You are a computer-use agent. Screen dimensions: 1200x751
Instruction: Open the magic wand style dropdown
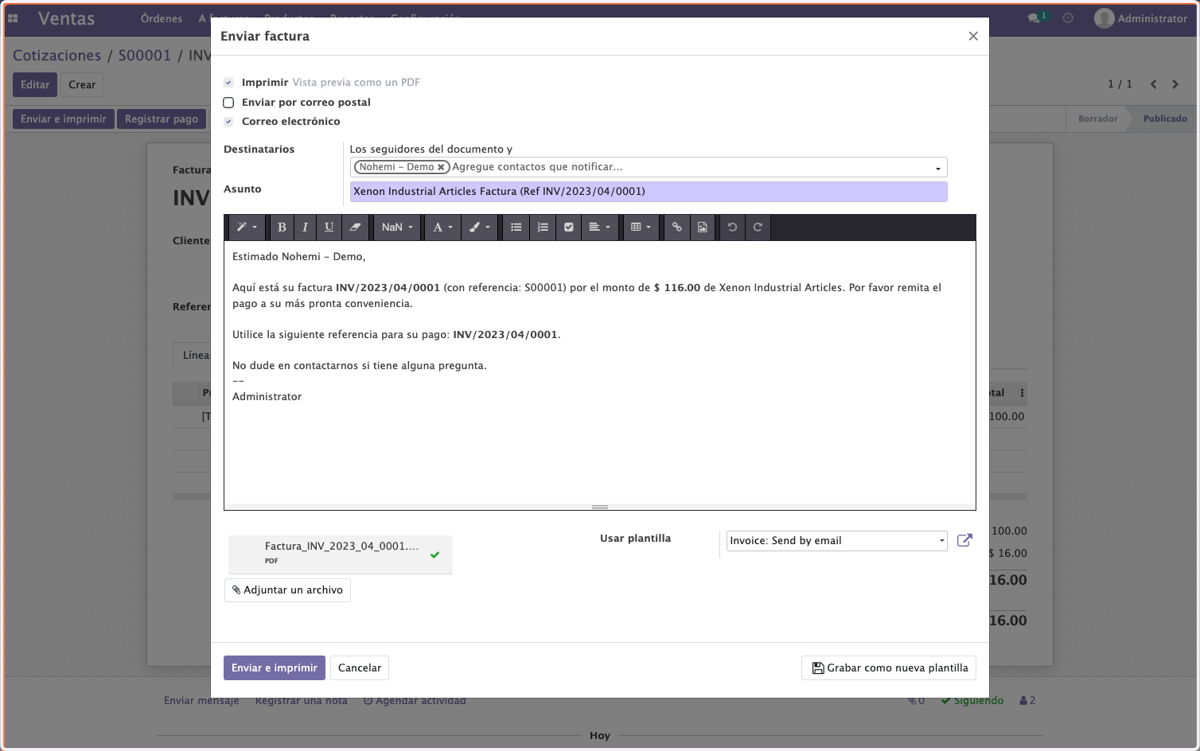tap(246, 228)
